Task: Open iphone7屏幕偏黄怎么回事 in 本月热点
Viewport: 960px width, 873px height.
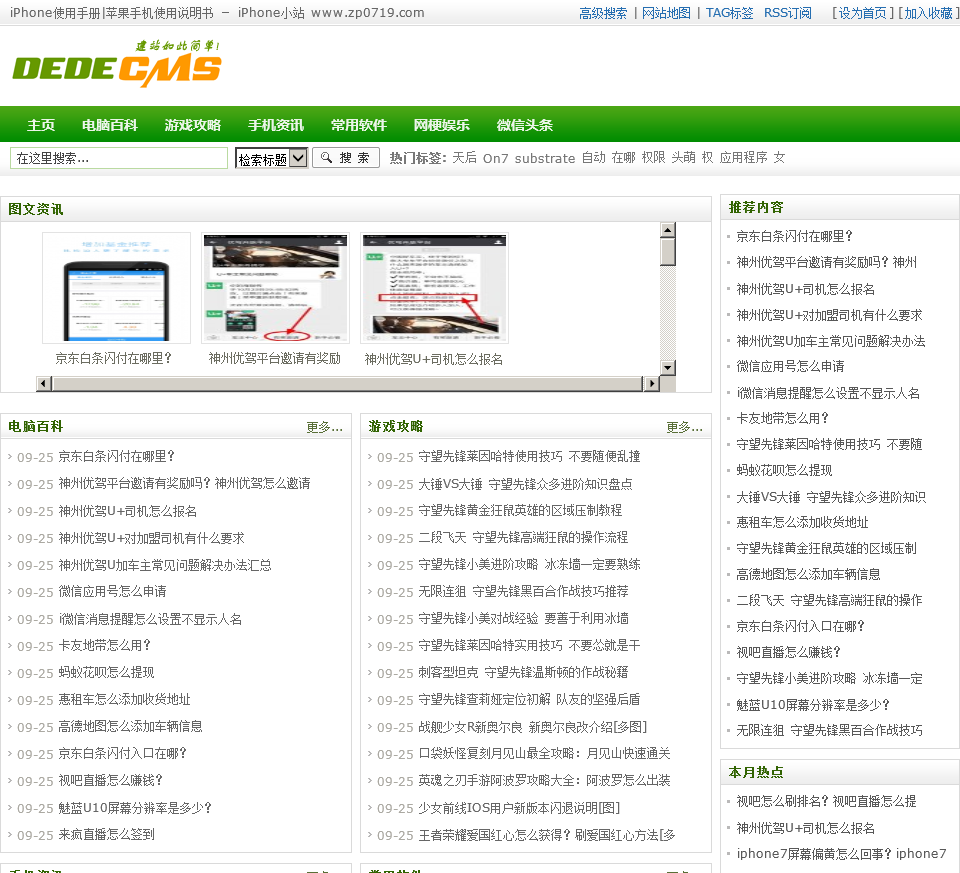Action: 841,853
